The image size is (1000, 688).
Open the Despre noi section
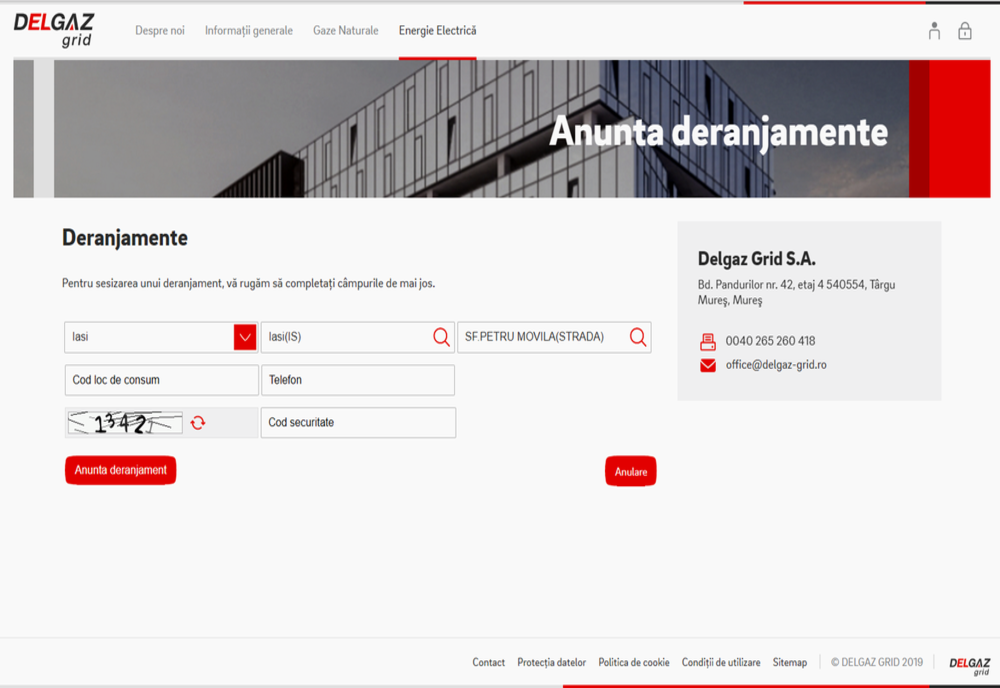point(160,30)
